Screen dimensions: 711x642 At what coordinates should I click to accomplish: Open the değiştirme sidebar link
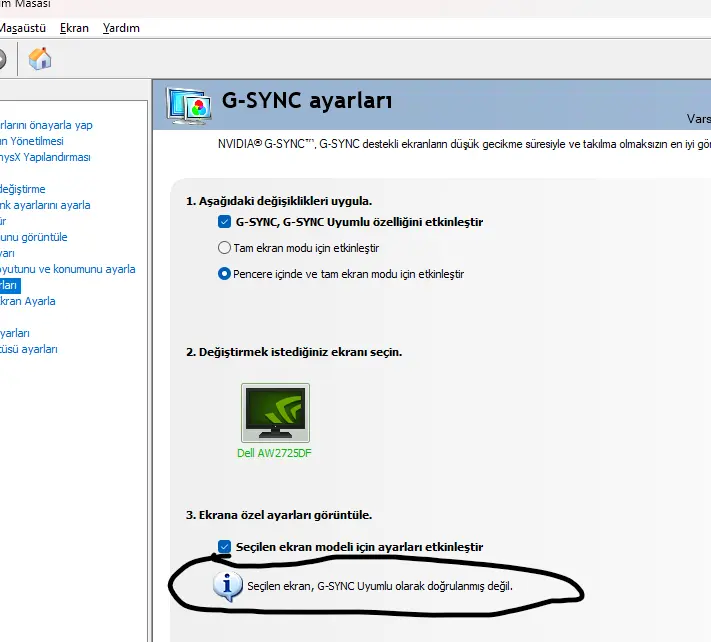click(23, 189)
